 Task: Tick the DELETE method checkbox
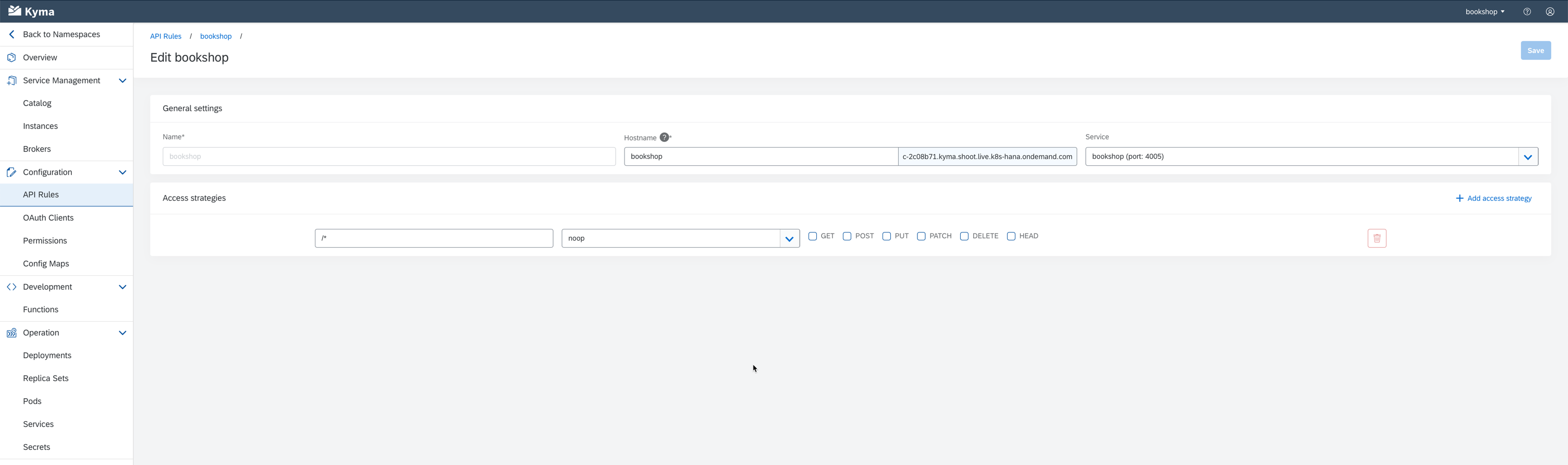pos(963,236)
